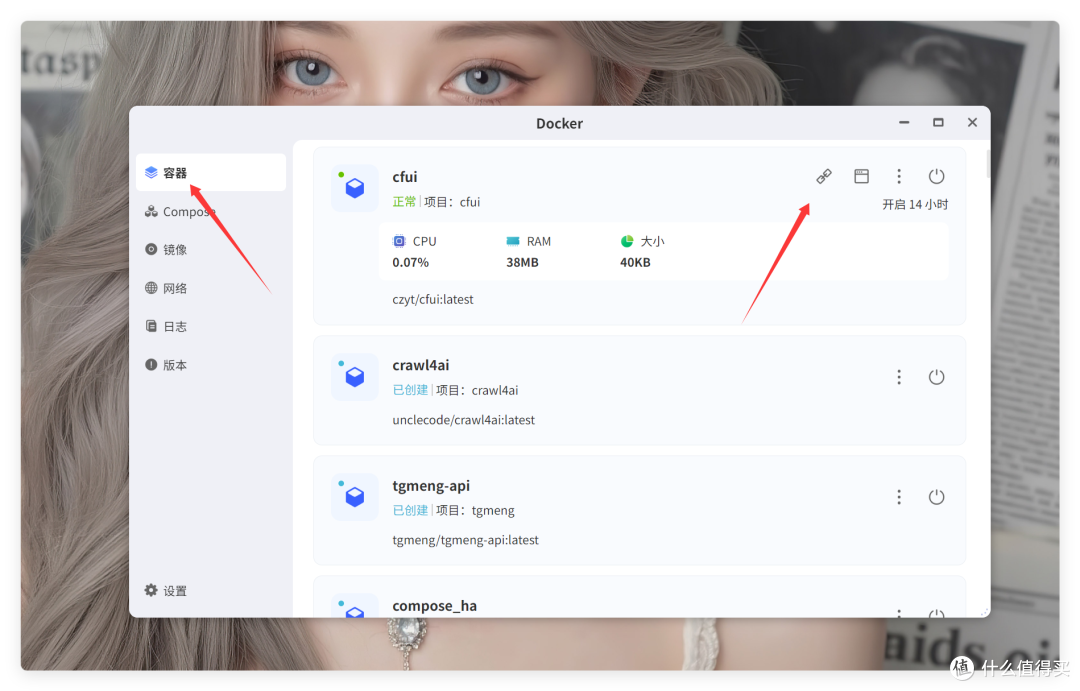Click the 已创建 status of crawl4ai
Screen dimensions: 1080x691
tap(410, 390)
